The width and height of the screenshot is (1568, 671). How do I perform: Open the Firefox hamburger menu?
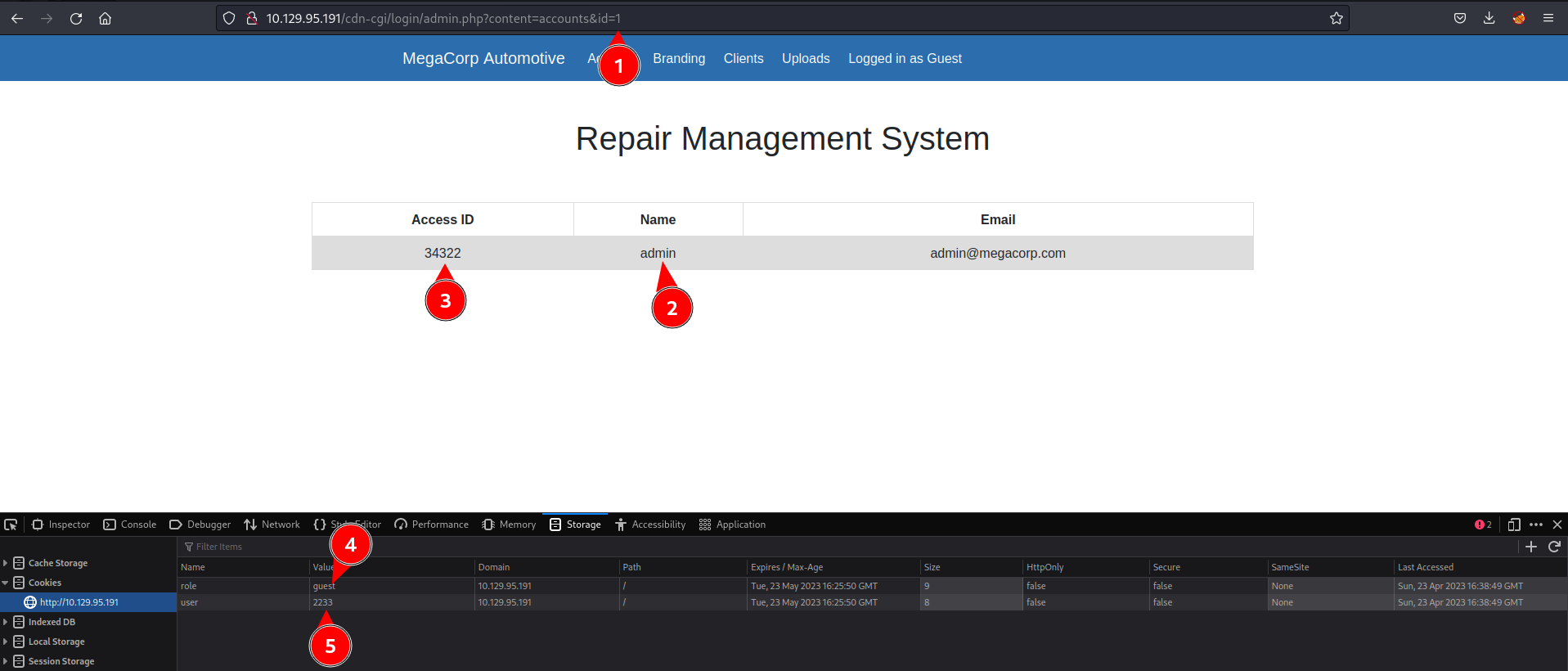click(1548, 18)
